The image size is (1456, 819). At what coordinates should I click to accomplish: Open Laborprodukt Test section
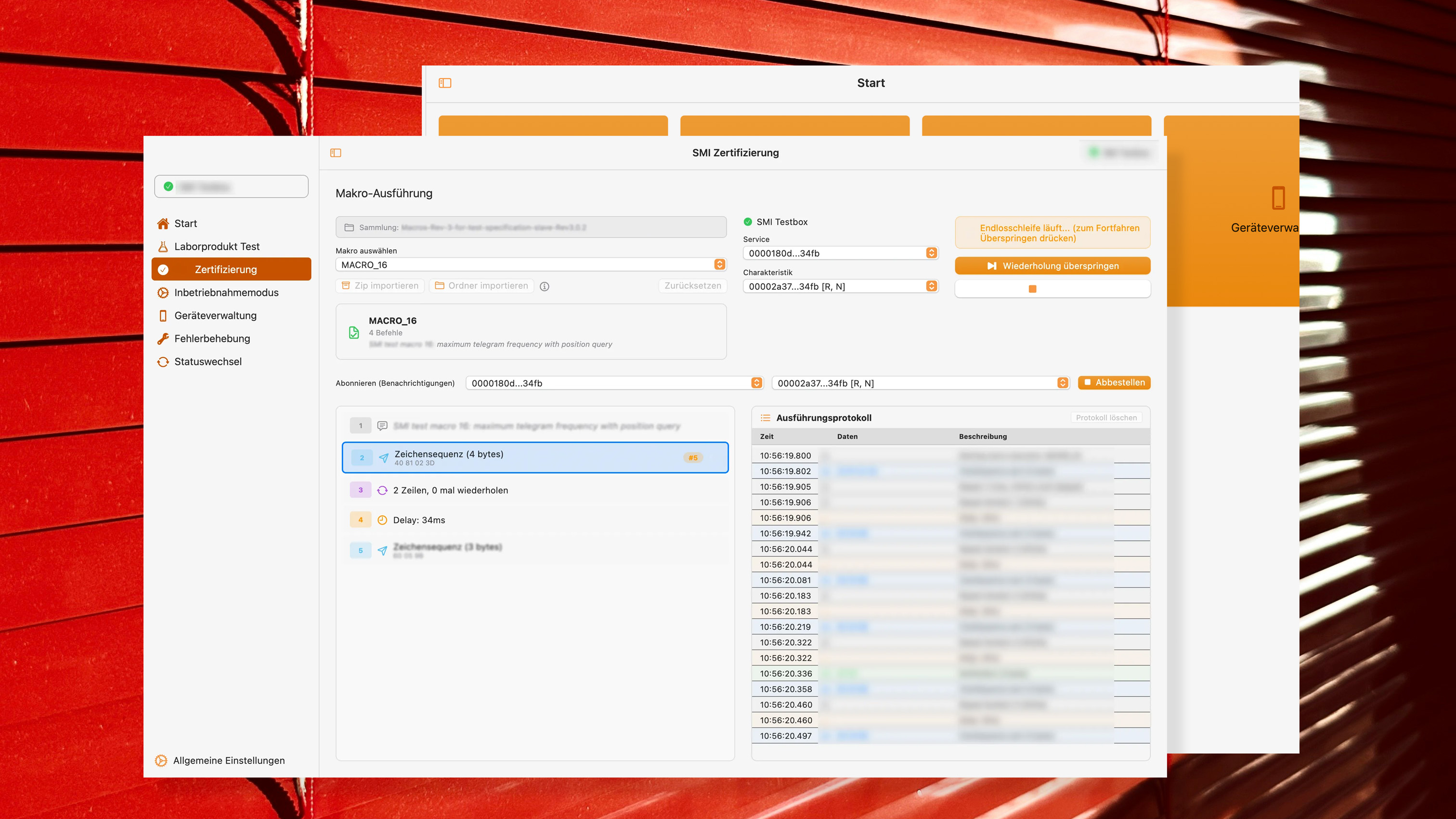pyautogui.click(x=231, y=247)
